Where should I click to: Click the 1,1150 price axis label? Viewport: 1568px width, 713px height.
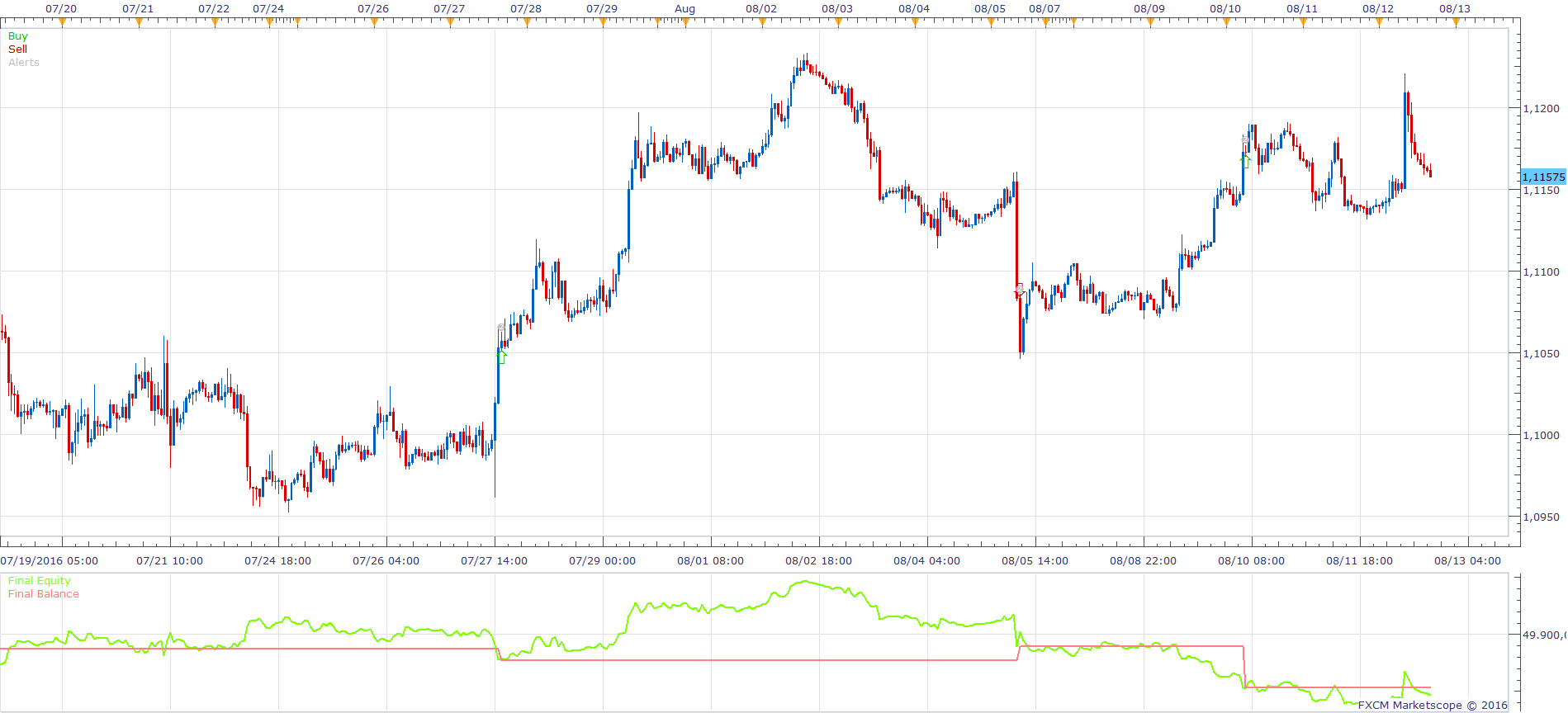click(x=1542, y=191)
